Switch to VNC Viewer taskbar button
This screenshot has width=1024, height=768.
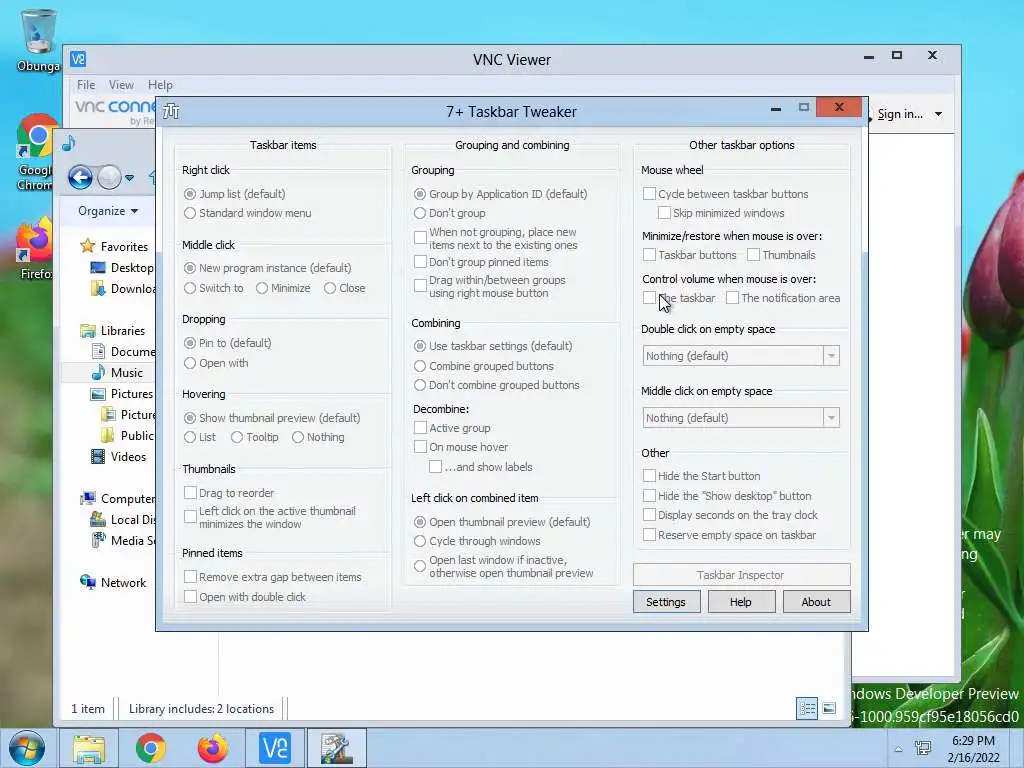275,748
